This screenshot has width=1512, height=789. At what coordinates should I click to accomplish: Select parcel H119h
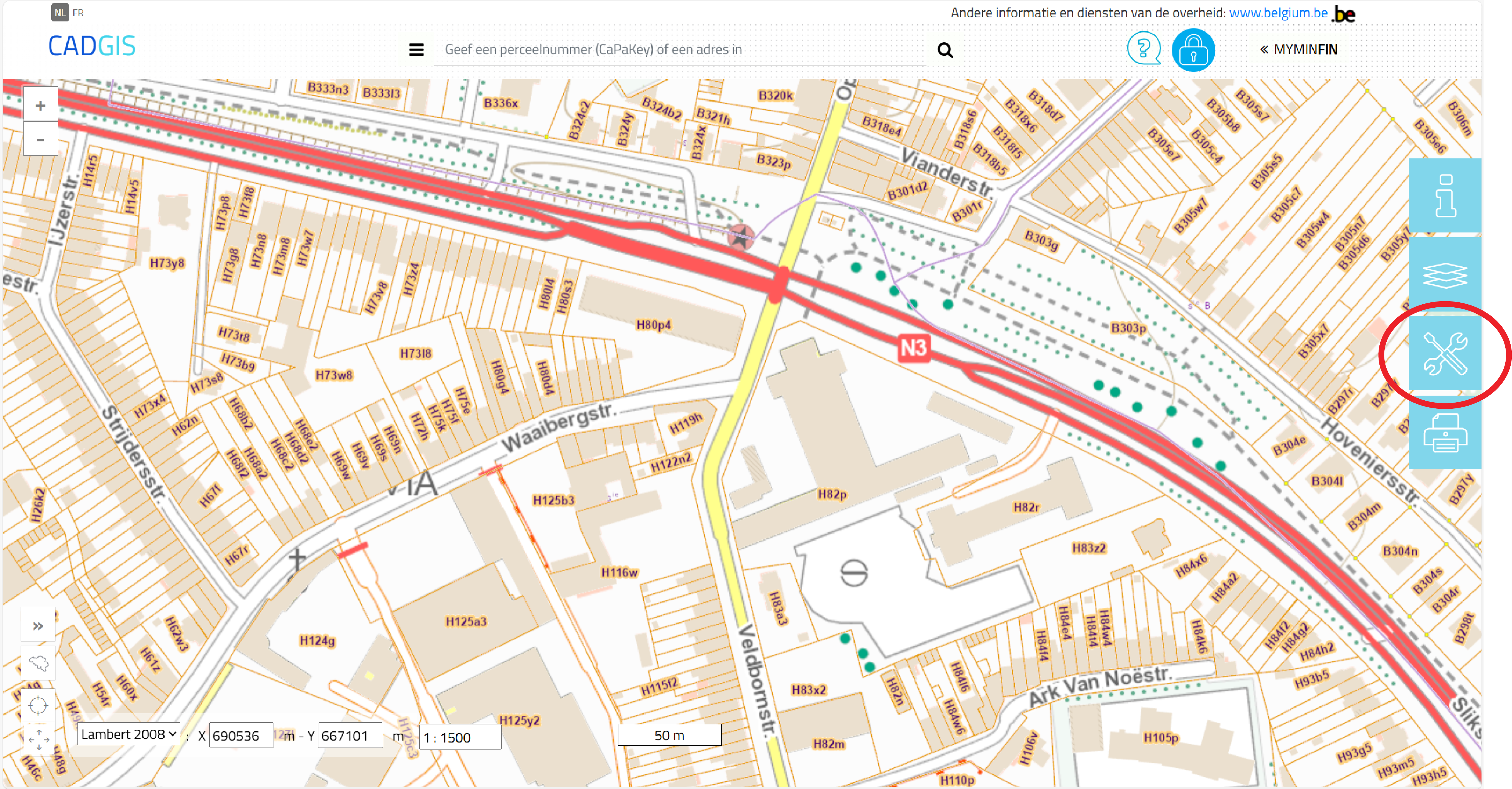(x=686, y=423)
